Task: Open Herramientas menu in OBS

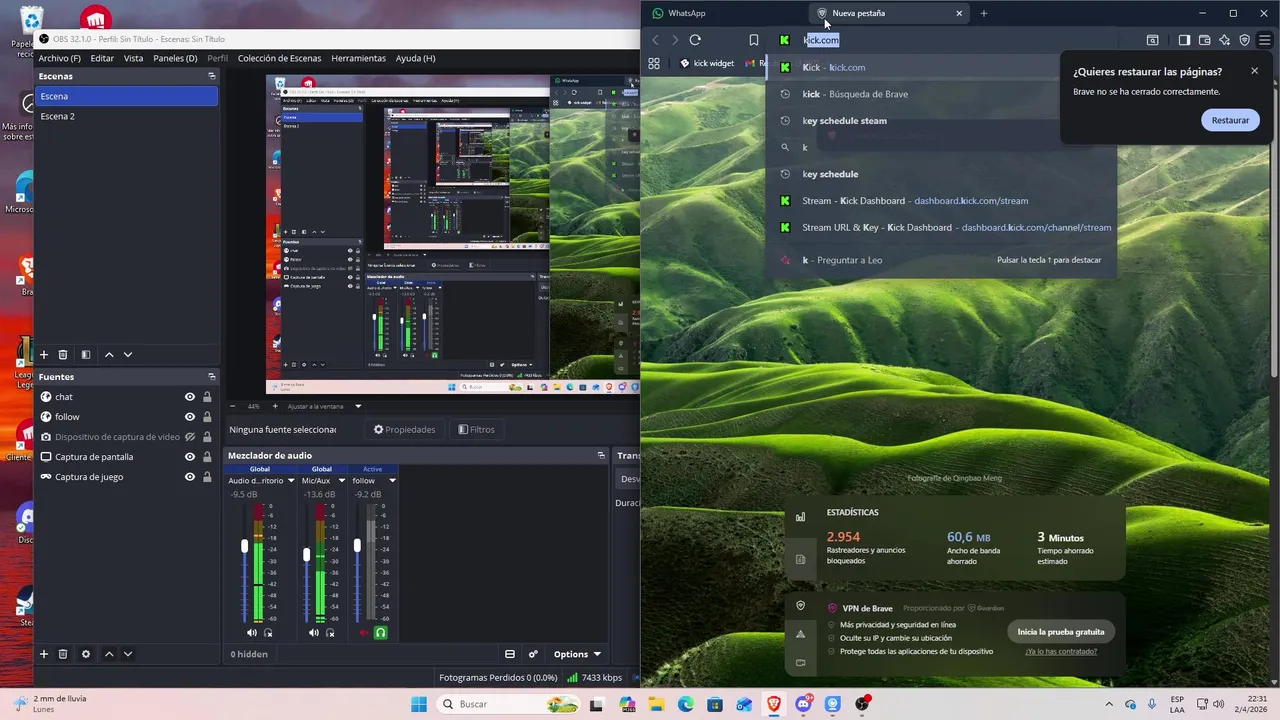Action: point(358,58)
